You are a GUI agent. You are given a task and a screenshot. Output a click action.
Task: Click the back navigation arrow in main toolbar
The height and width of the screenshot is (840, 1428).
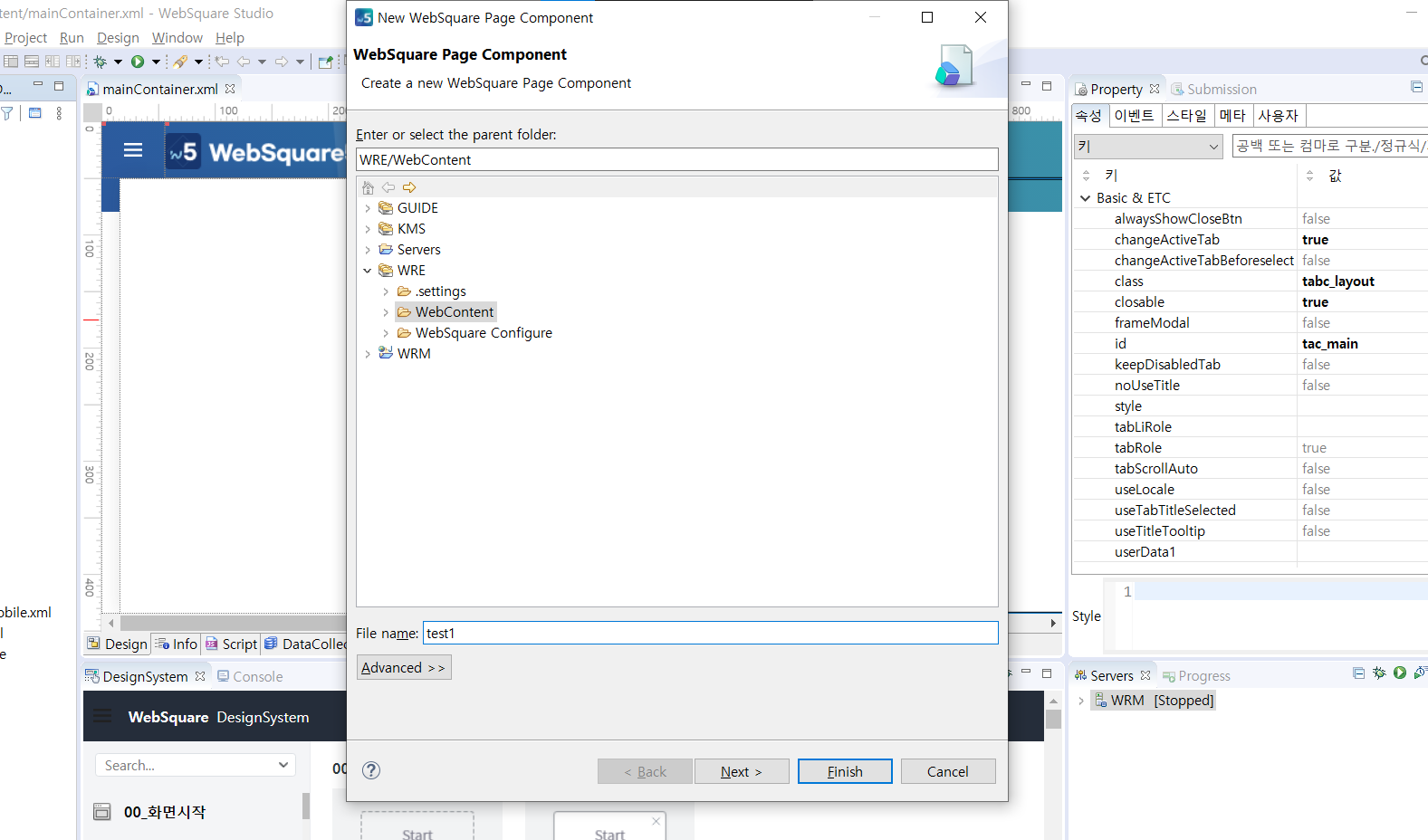pyautogui.click(x=244, y=62)
